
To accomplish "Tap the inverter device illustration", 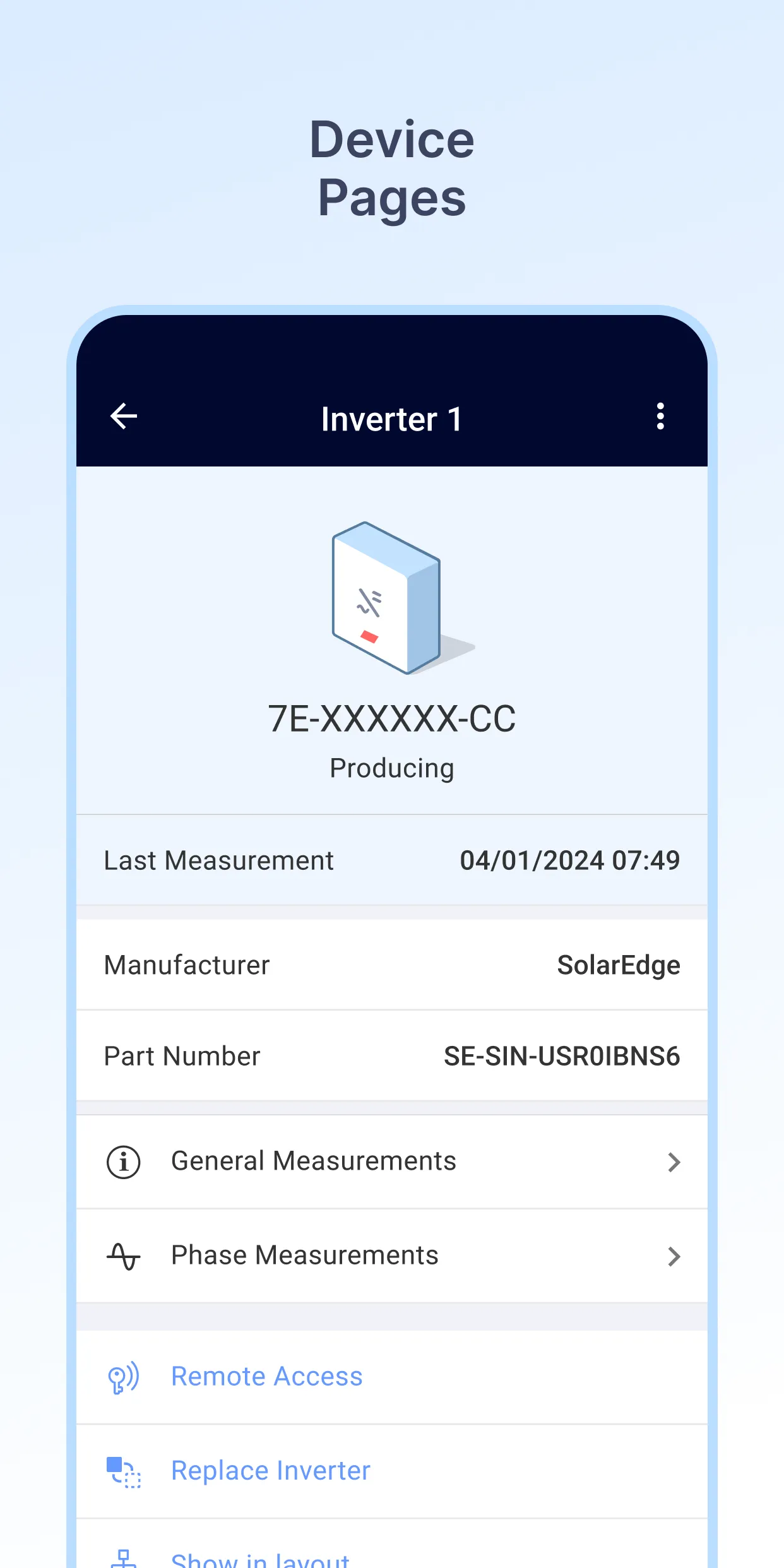I will click(x=403, y=598).
